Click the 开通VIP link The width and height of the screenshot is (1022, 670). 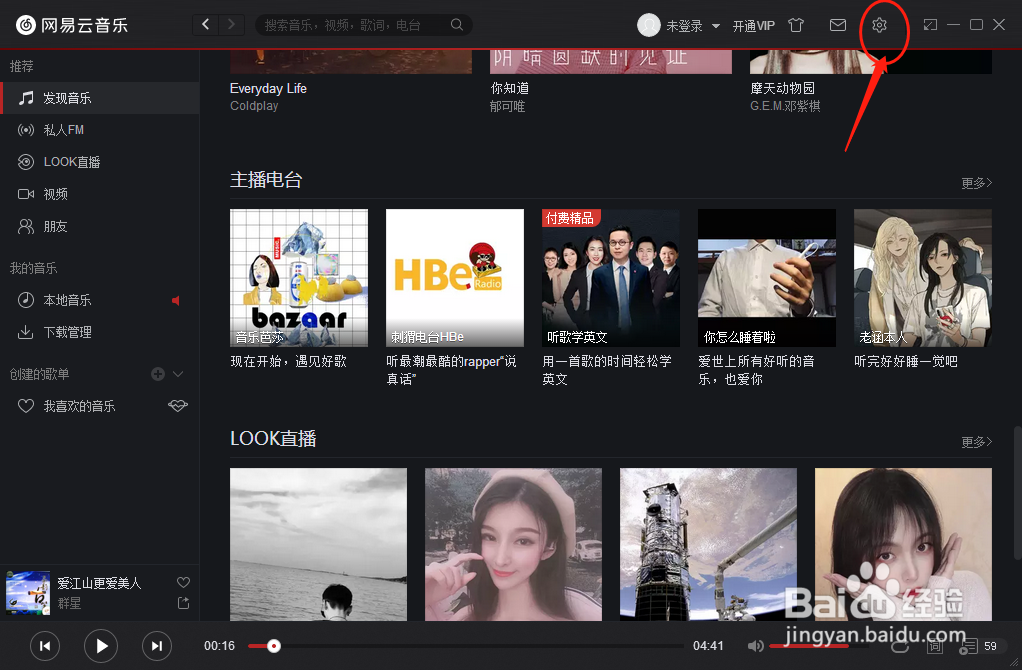tap(754, 25)
